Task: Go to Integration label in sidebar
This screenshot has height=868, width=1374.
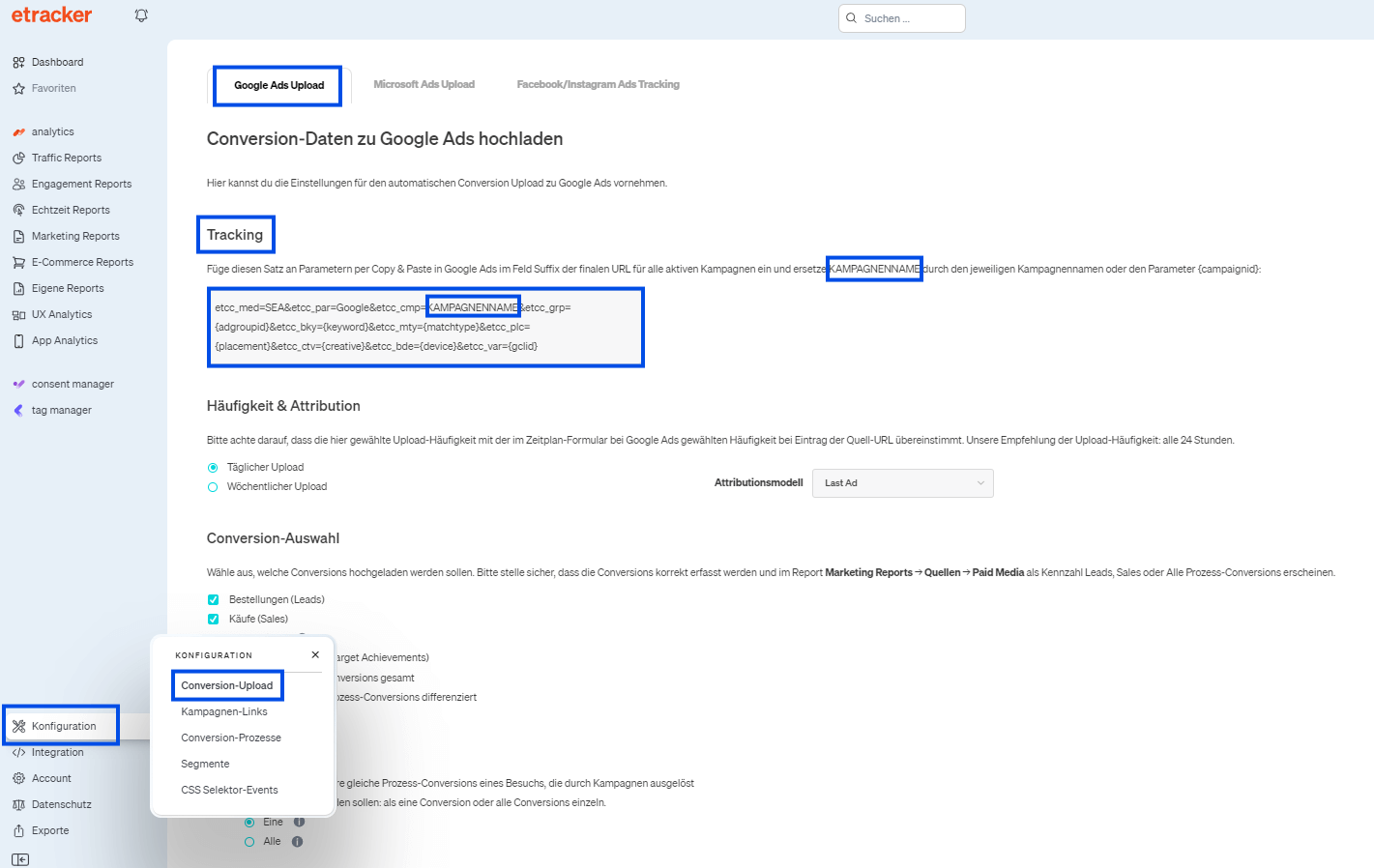Action: tap(57, 752)
